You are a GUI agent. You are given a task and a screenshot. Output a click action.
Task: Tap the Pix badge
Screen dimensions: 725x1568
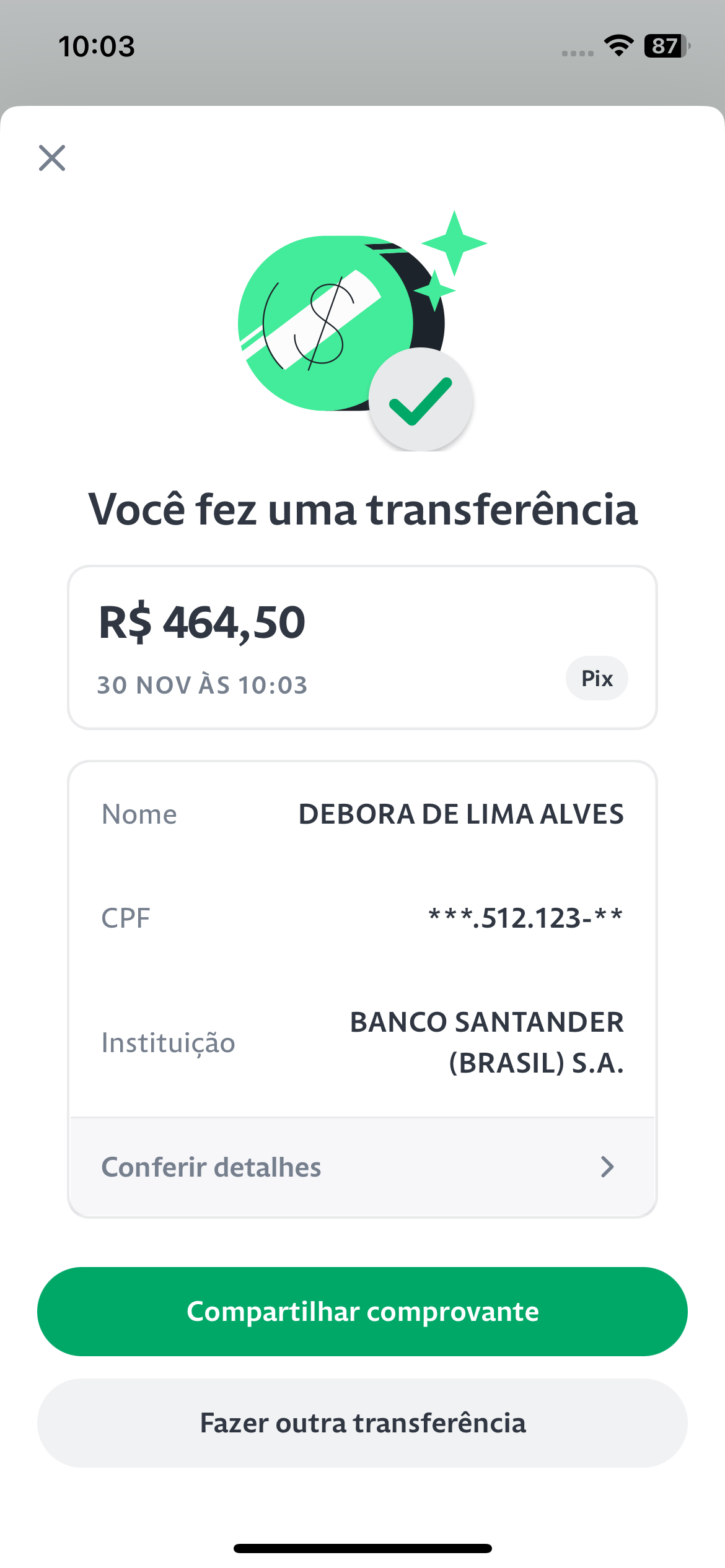[x=597, y=678]
